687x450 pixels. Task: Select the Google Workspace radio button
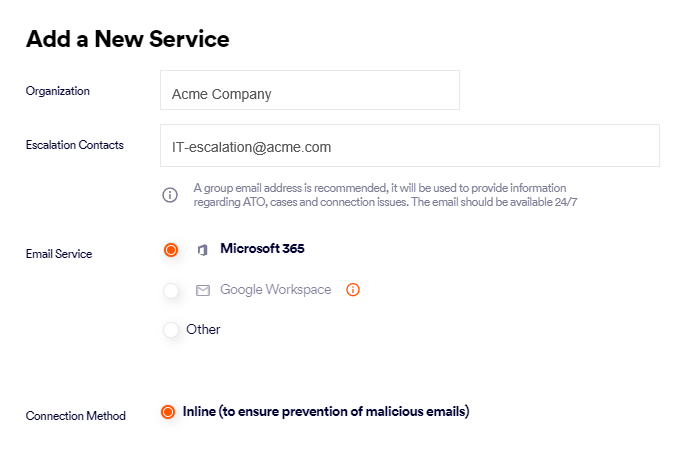171,290
